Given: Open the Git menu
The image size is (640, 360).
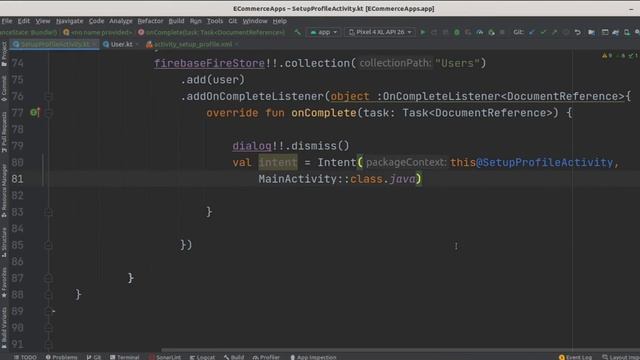Looking at the screenshot, I should point(233,21).
